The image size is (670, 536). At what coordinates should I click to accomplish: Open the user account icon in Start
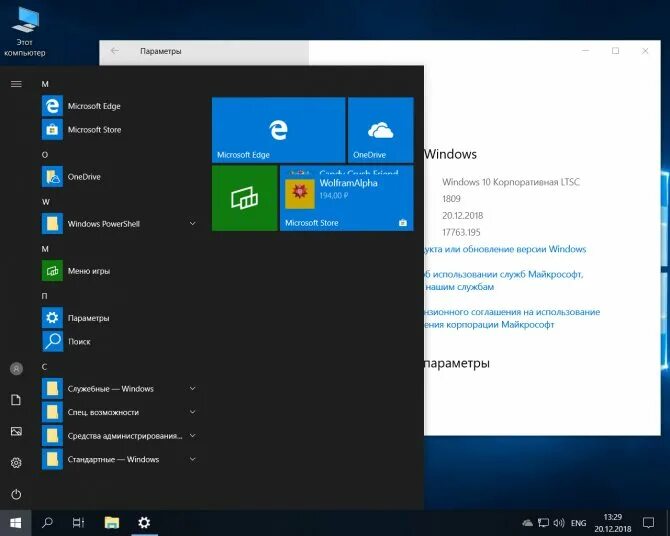click(x=16, y=368)
